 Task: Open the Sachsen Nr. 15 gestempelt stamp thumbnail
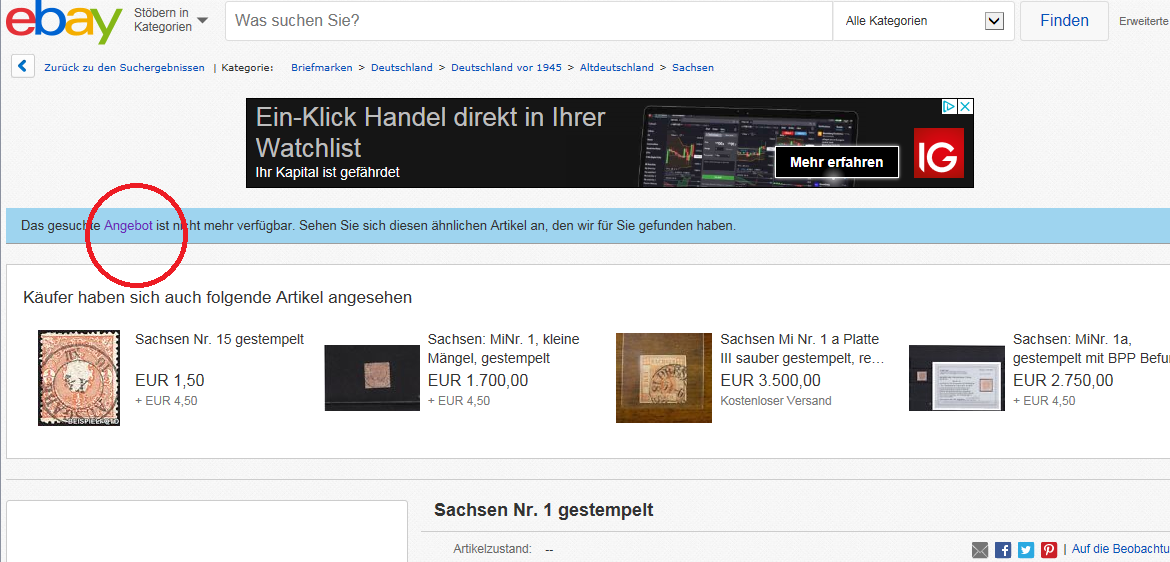coord(79,378)
